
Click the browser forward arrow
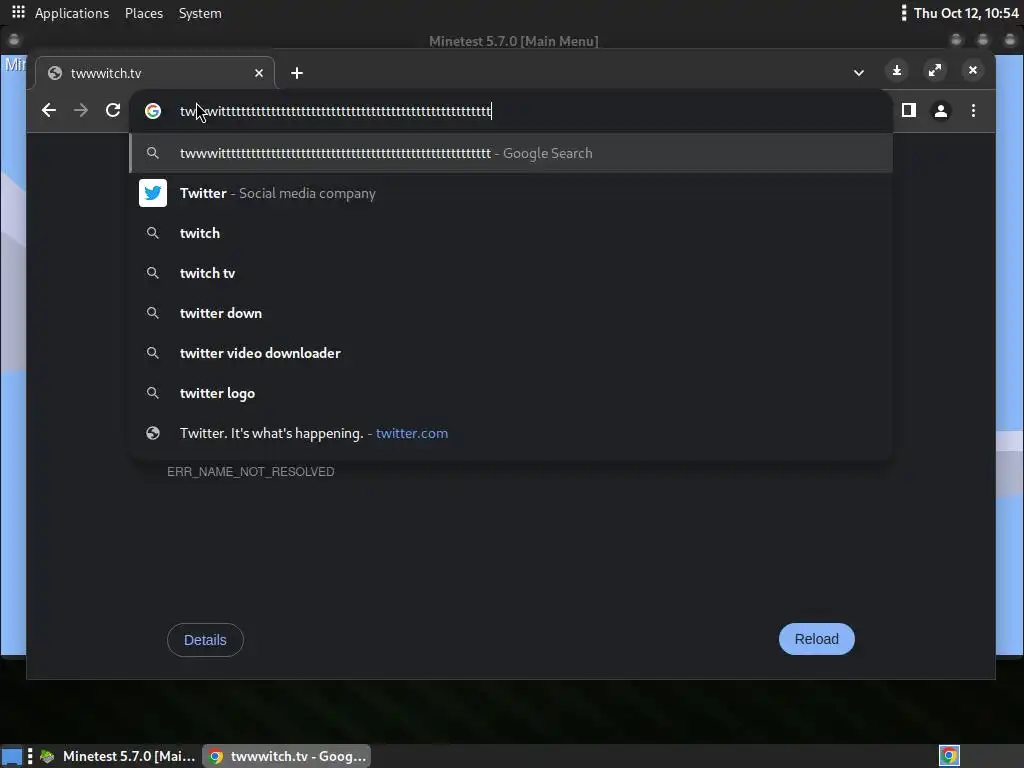[81, 110]
